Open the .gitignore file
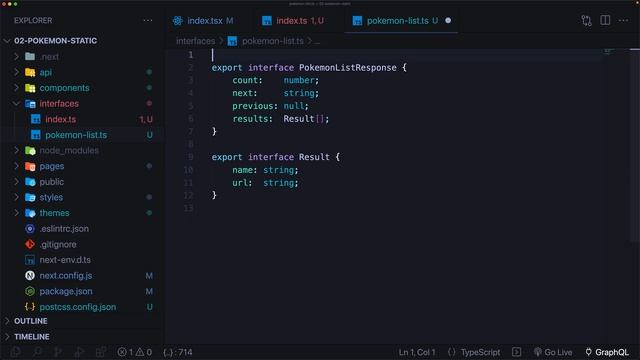640x360 pixels. click(x=58, y=244)
